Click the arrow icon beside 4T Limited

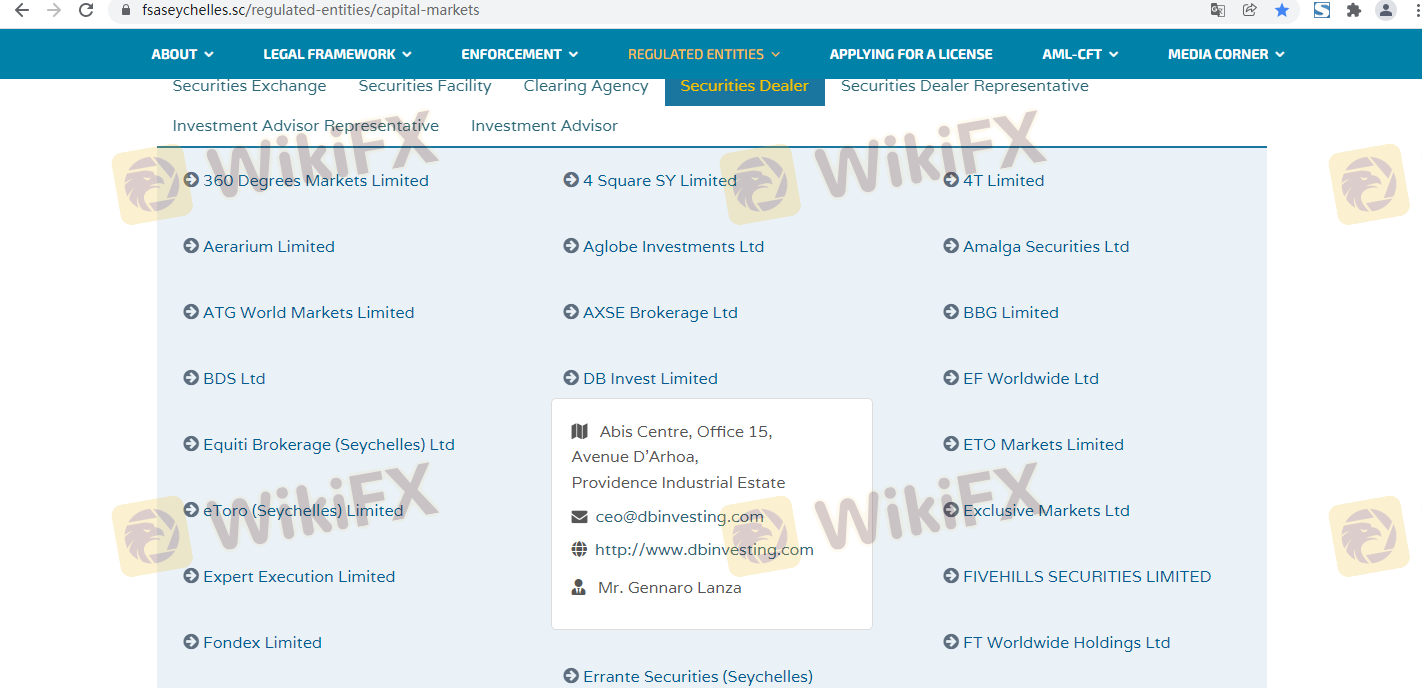(x=951, y=180)
